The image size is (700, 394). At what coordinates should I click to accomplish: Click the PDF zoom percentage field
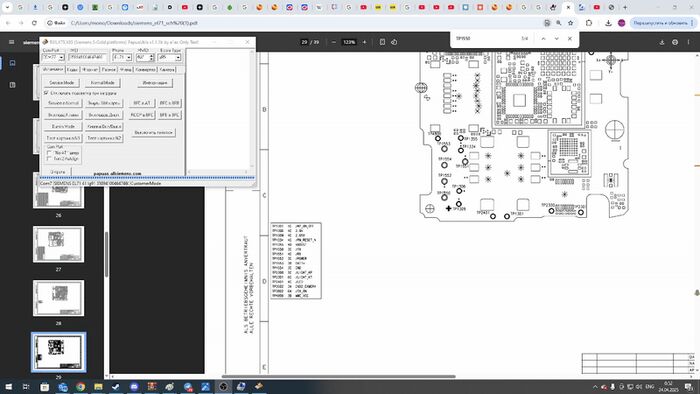tap(349, 42)
